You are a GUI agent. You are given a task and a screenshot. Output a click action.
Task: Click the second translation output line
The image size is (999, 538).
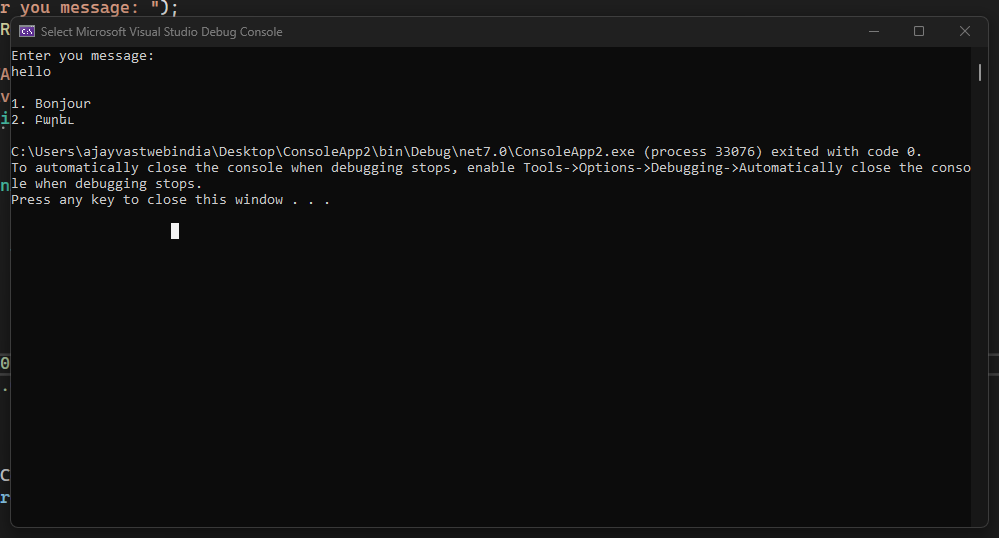coord(43,120)
